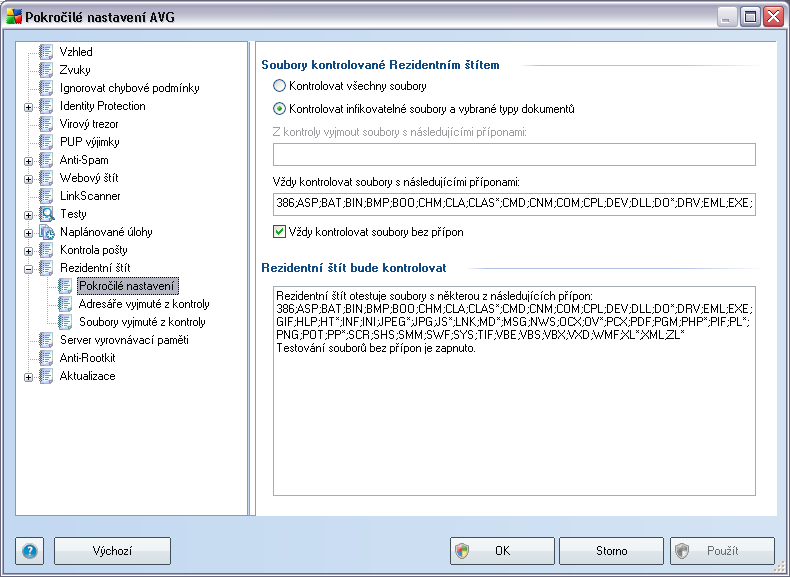
Task: Select PUP výjimky in the tree
Action: tap(89, 142)
